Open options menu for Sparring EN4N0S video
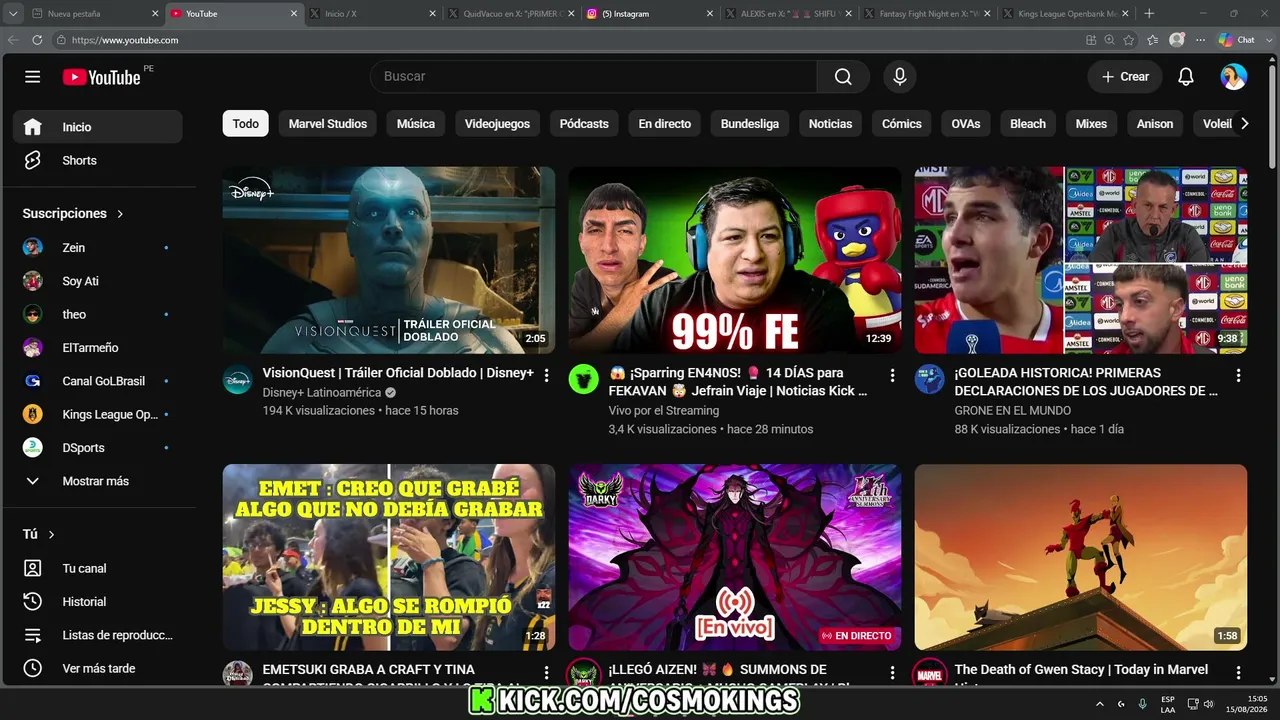The height and width of the screenshot is (720, 1280). click(892, 376)
